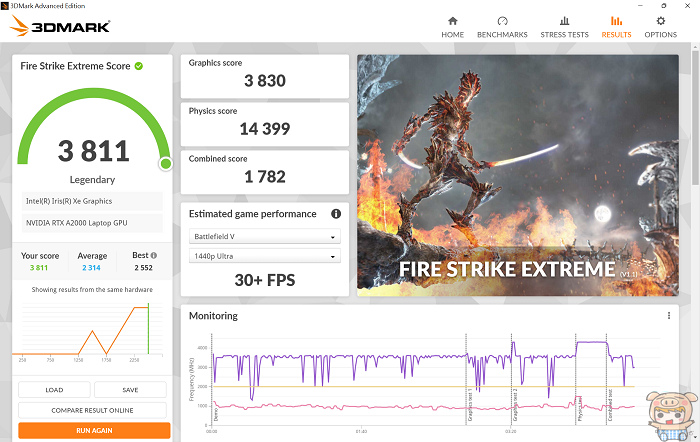
Task: Open the HOME tab
Action: pos(452,27)
